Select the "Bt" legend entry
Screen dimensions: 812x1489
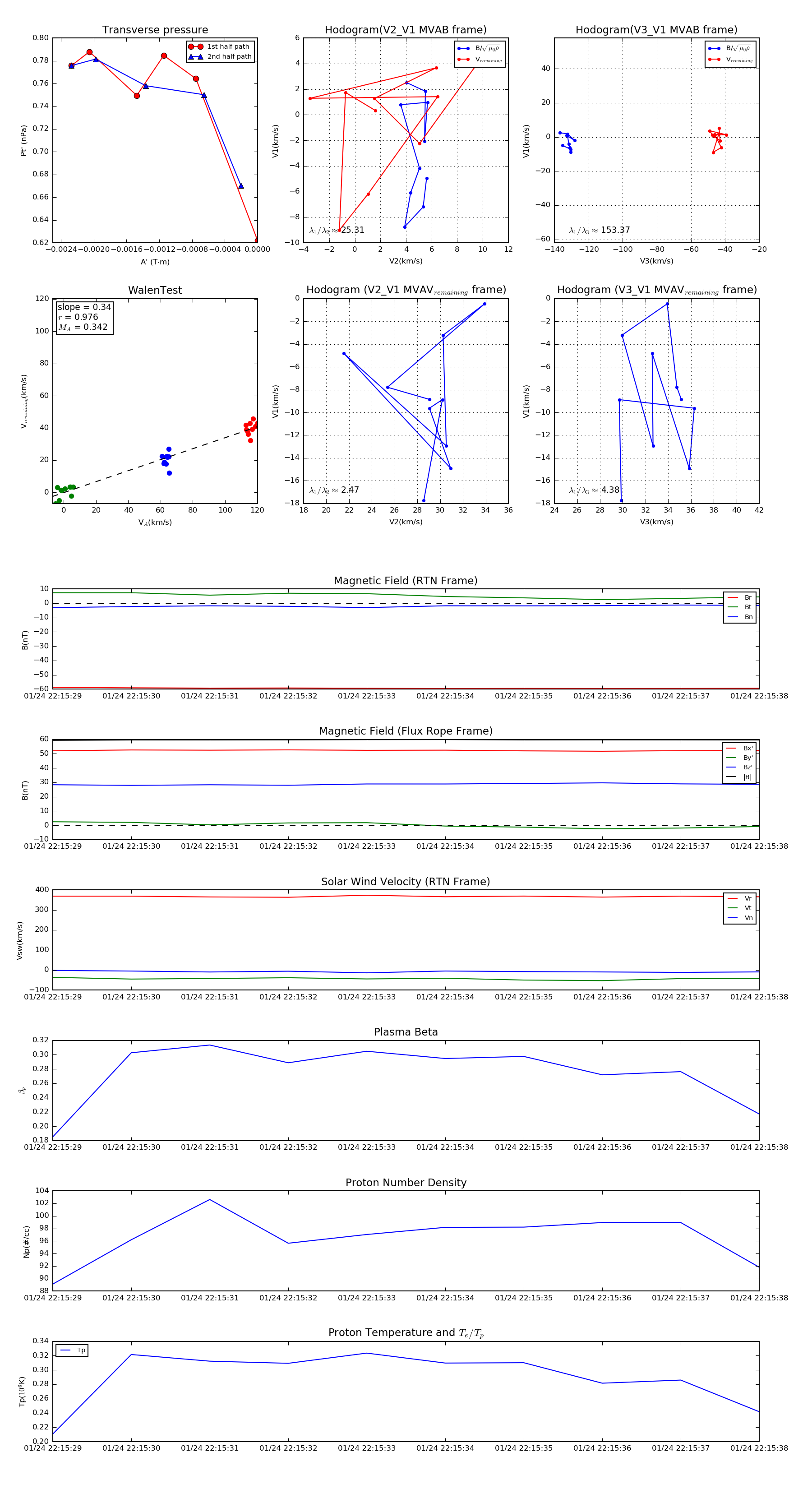coord(740,607)
